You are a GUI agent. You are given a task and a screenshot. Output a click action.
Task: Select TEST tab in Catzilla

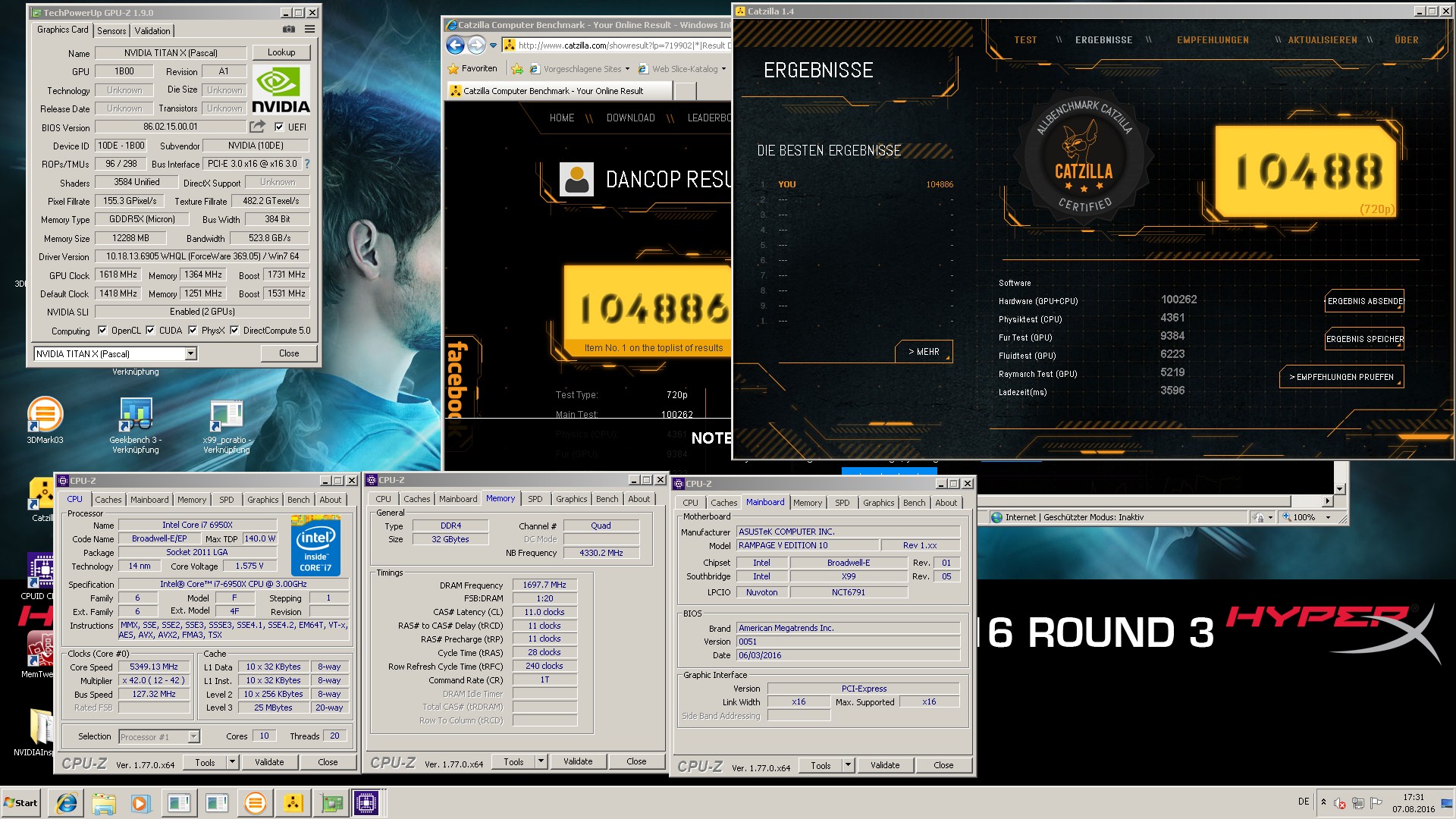tap(1025, 40)
